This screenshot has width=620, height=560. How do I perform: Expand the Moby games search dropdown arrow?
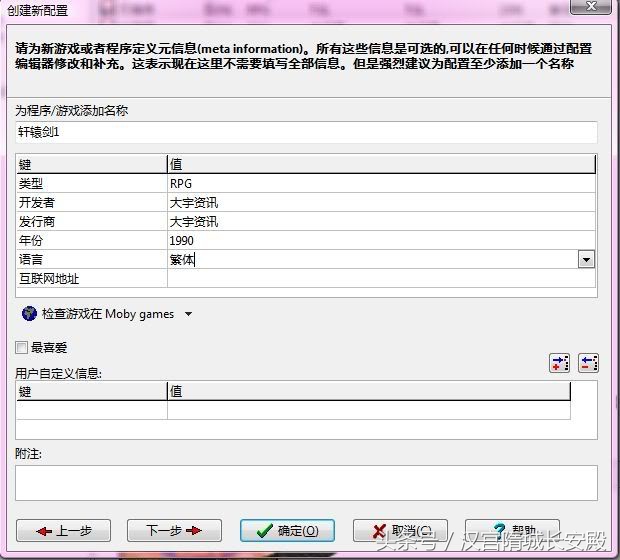(x=188, y=314)
